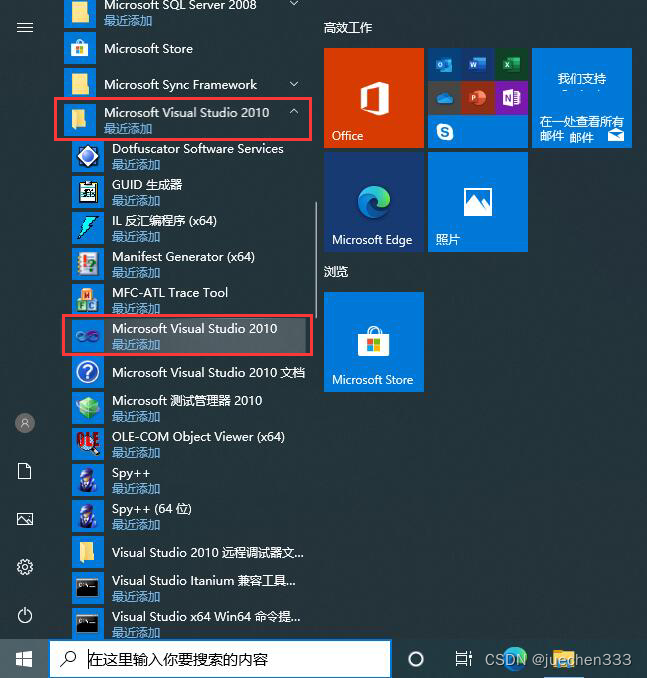Open the hamburger menu at top left
647x678 pixels.
tap(25, 28)
